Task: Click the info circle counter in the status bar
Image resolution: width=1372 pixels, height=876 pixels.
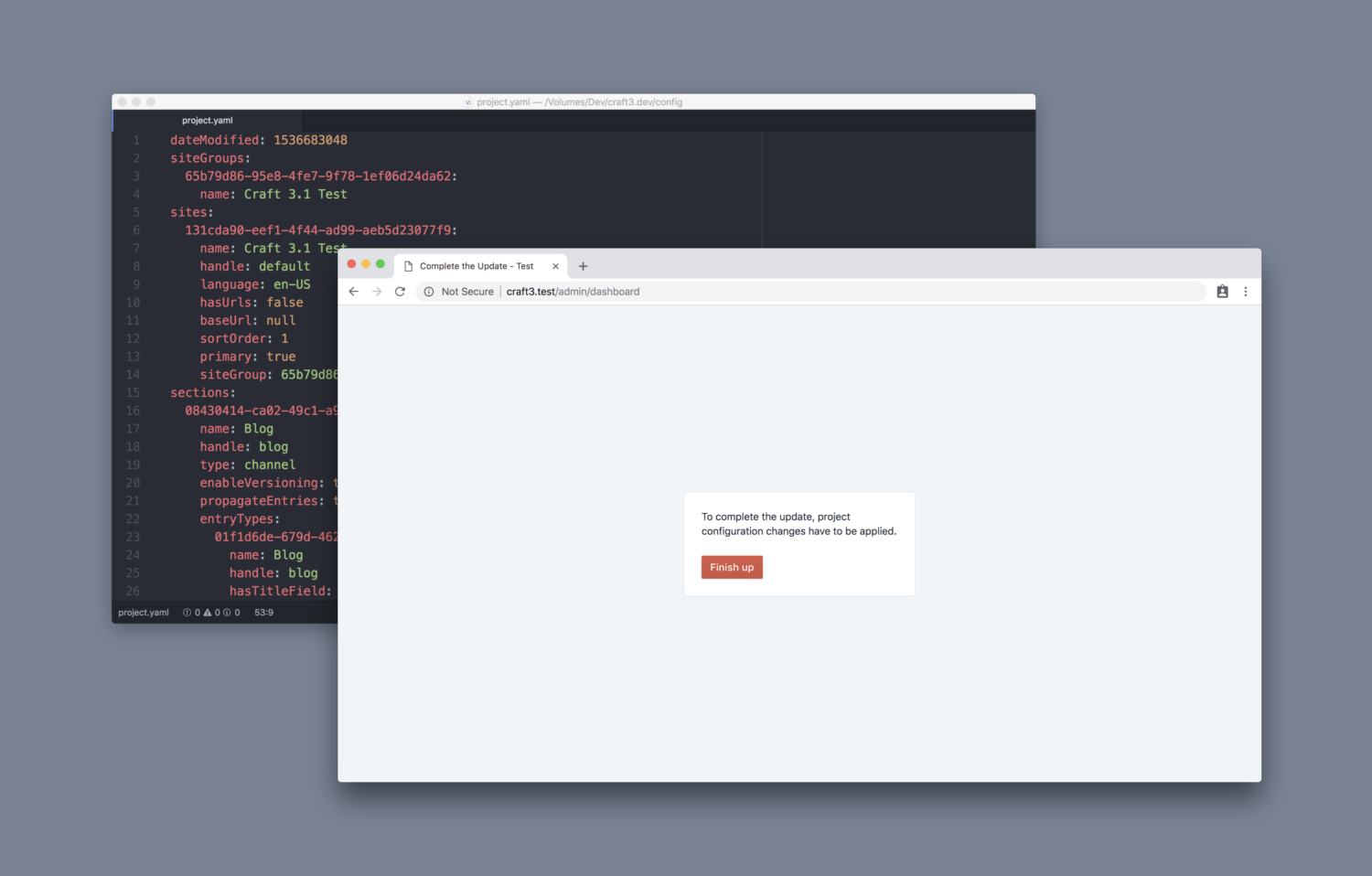Action: [226, 612]
